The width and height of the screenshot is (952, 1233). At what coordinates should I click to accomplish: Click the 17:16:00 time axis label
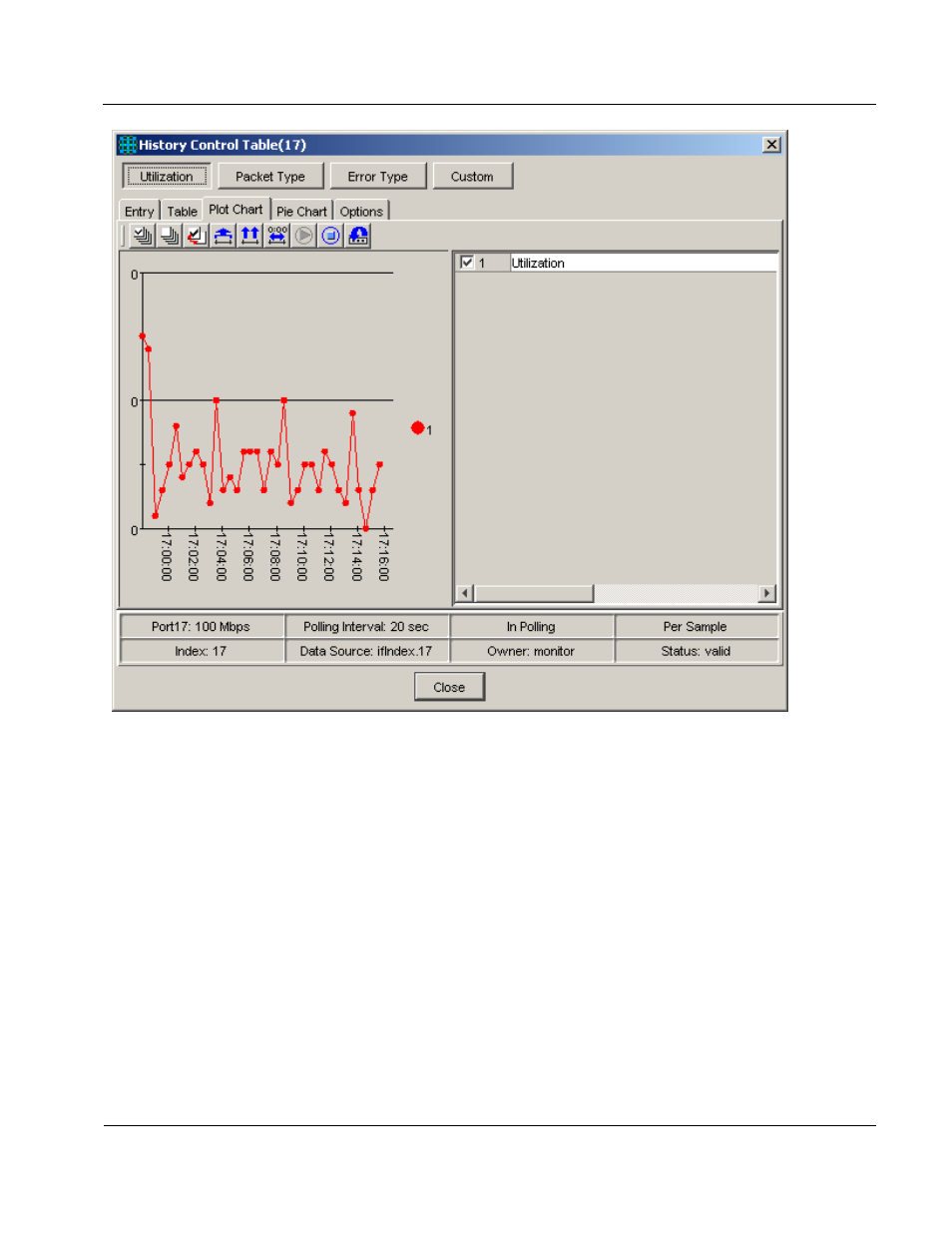384,559
